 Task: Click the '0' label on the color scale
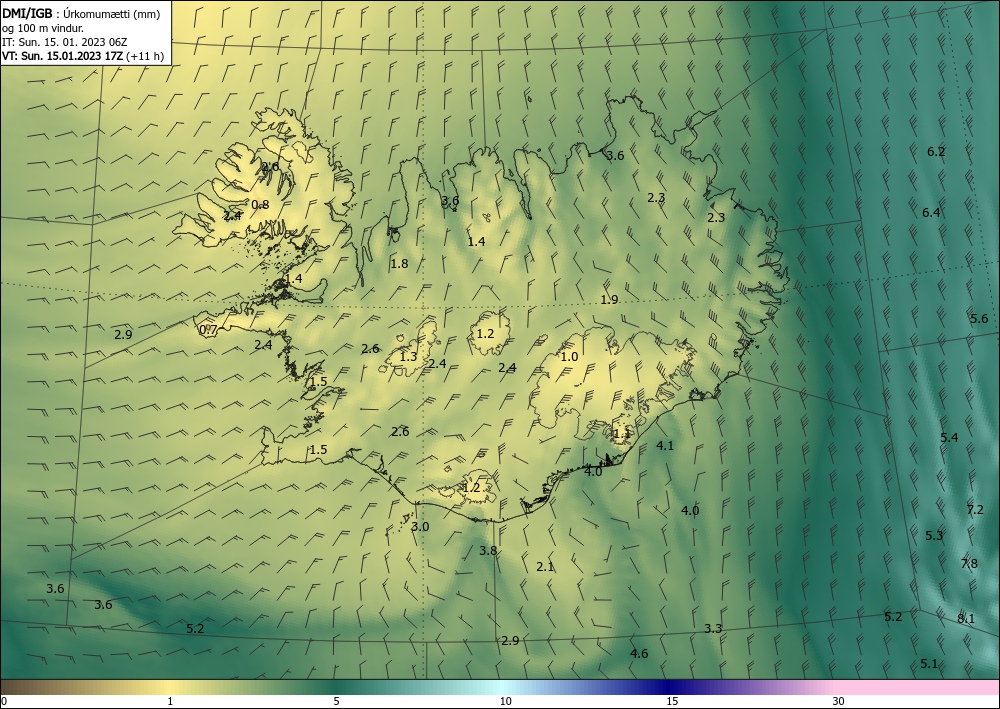point(4,701)
